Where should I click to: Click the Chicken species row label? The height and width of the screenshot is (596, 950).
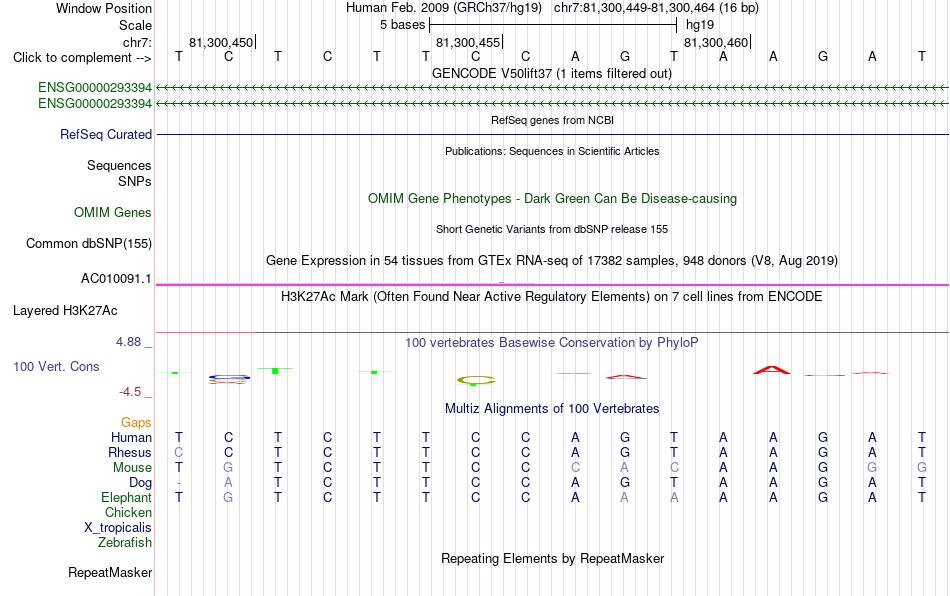(x=128, y=512)
